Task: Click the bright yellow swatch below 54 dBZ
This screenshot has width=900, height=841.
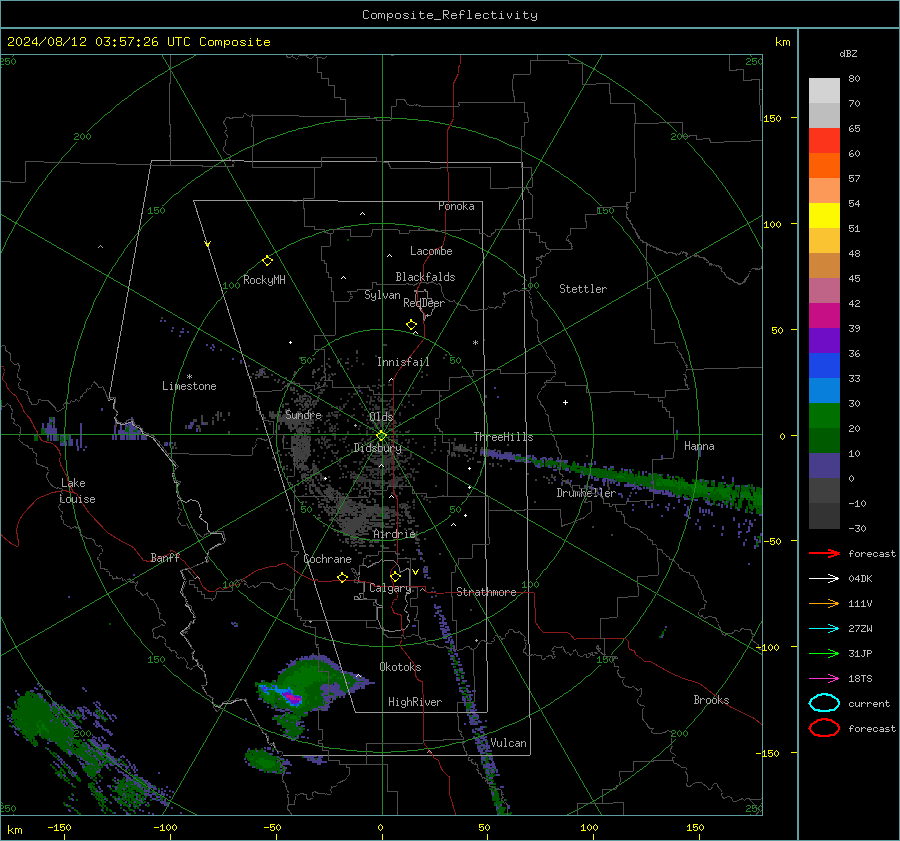Action: tap(824, 216)
